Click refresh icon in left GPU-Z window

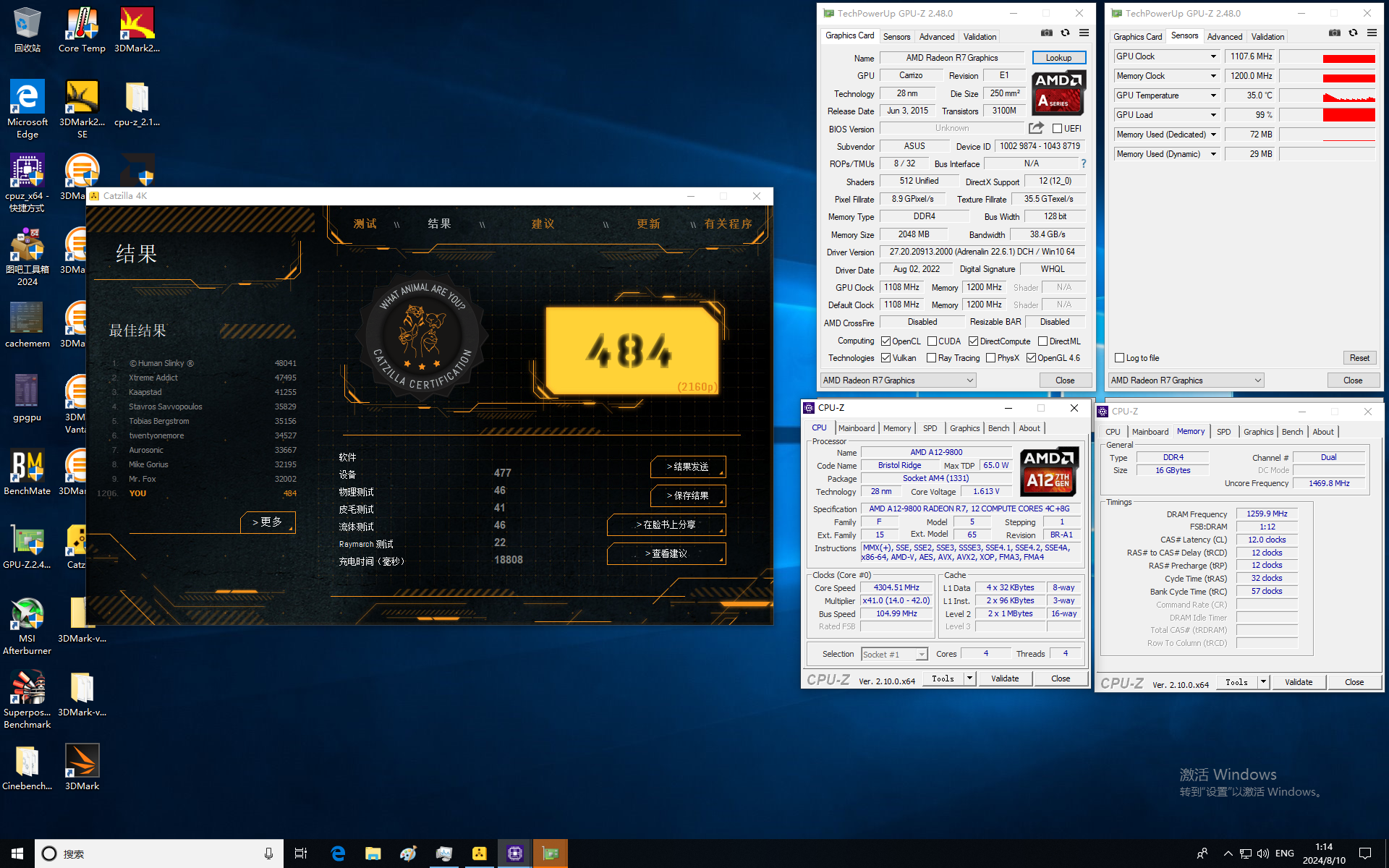[x=1065, y=33]
